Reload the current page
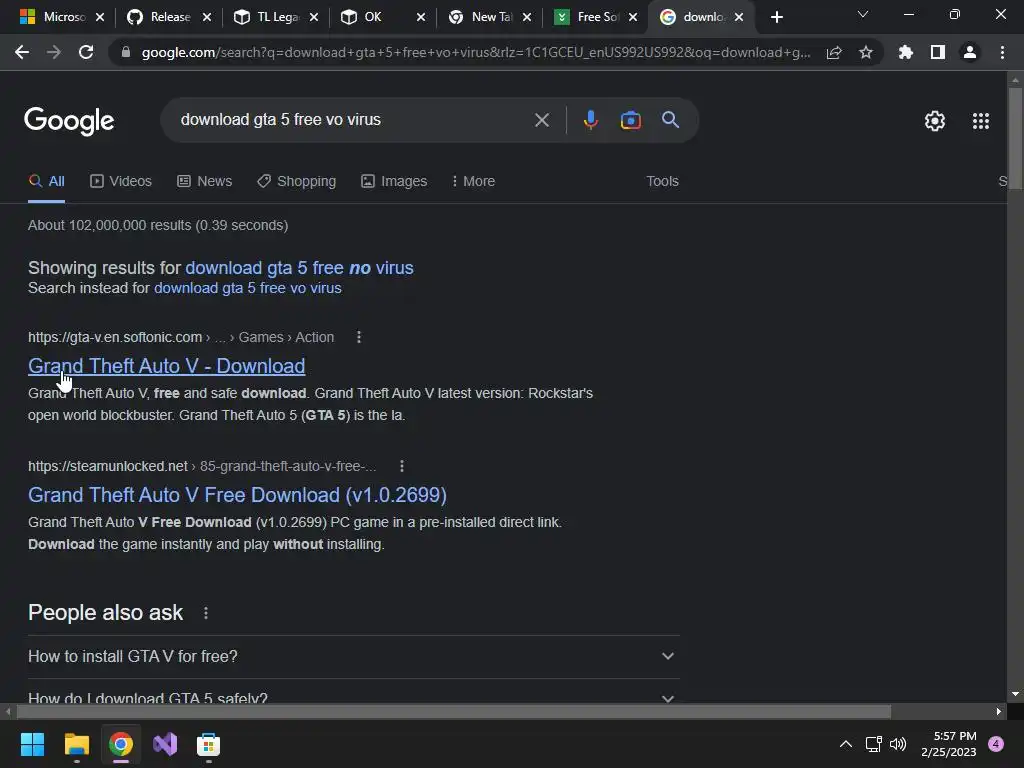This screenshot has width=1024, height=768. pos(86,52)
